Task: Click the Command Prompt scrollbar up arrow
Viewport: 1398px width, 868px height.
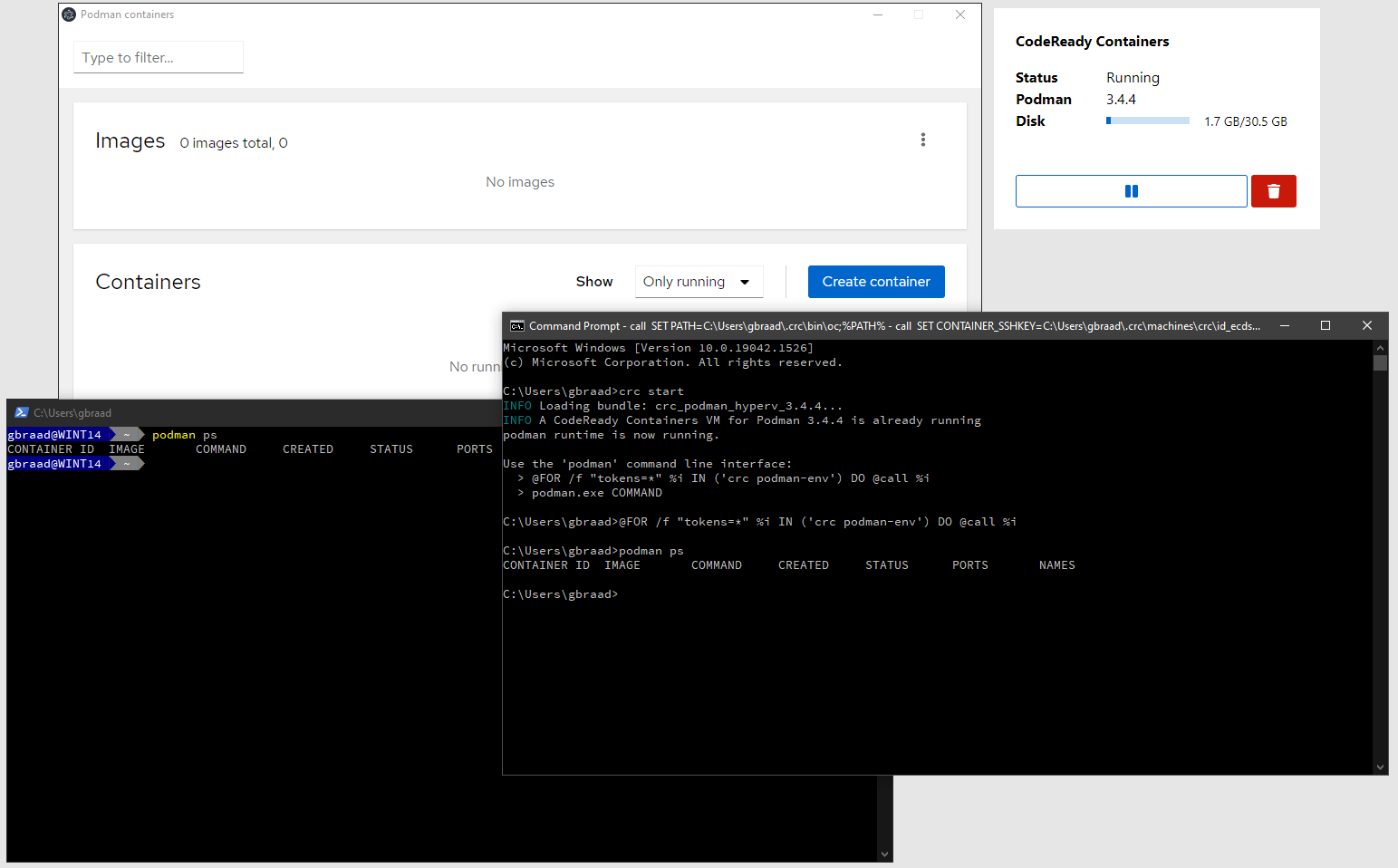Action: tap(1380, 348)
